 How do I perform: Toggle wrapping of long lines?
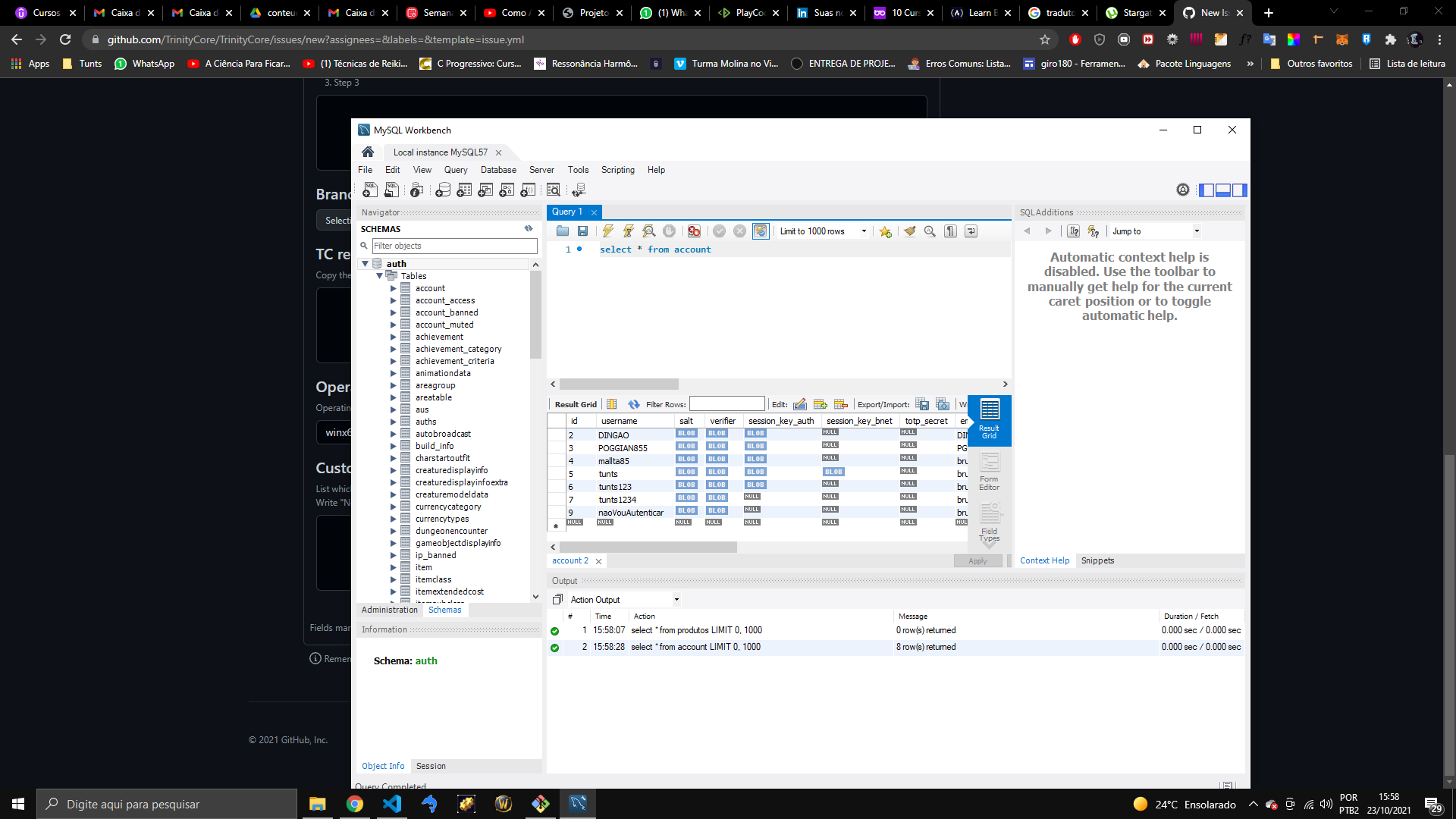click(971, 231)
